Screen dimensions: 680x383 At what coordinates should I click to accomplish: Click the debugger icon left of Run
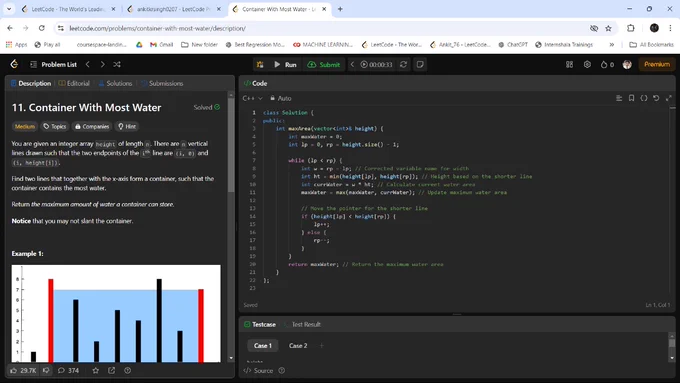click(260, 65)
